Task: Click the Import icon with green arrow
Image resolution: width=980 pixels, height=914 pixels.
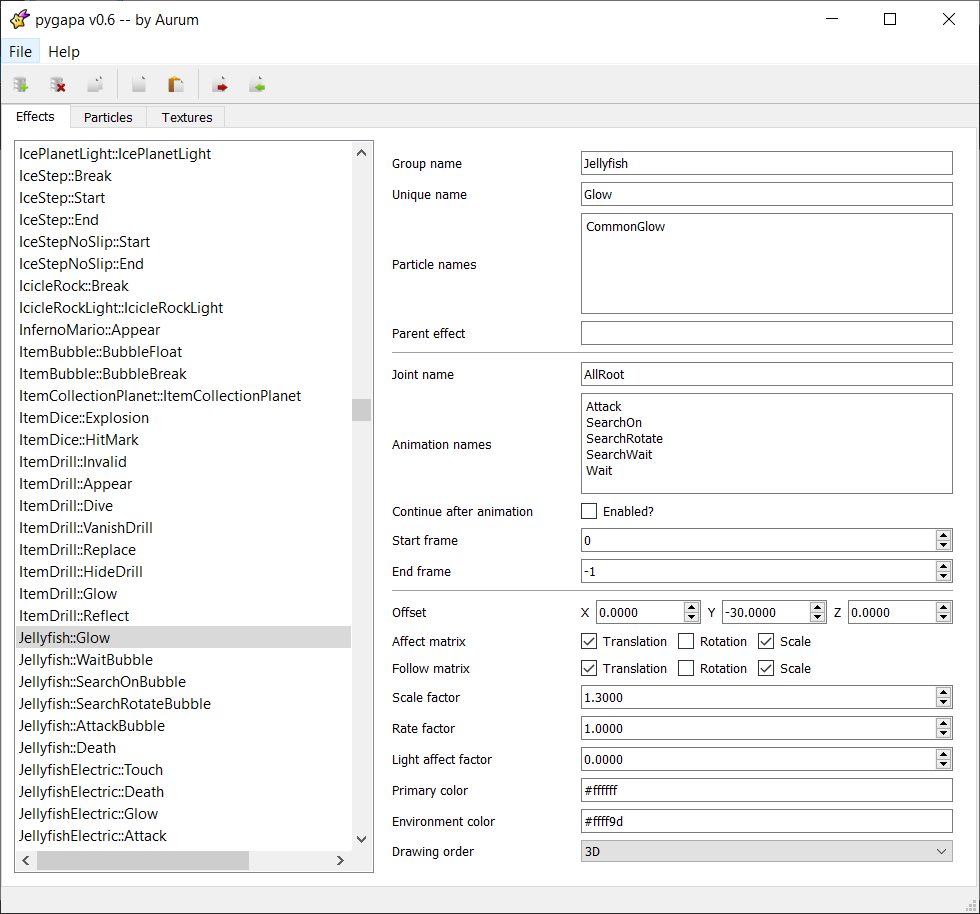Action: coord(257,84)
